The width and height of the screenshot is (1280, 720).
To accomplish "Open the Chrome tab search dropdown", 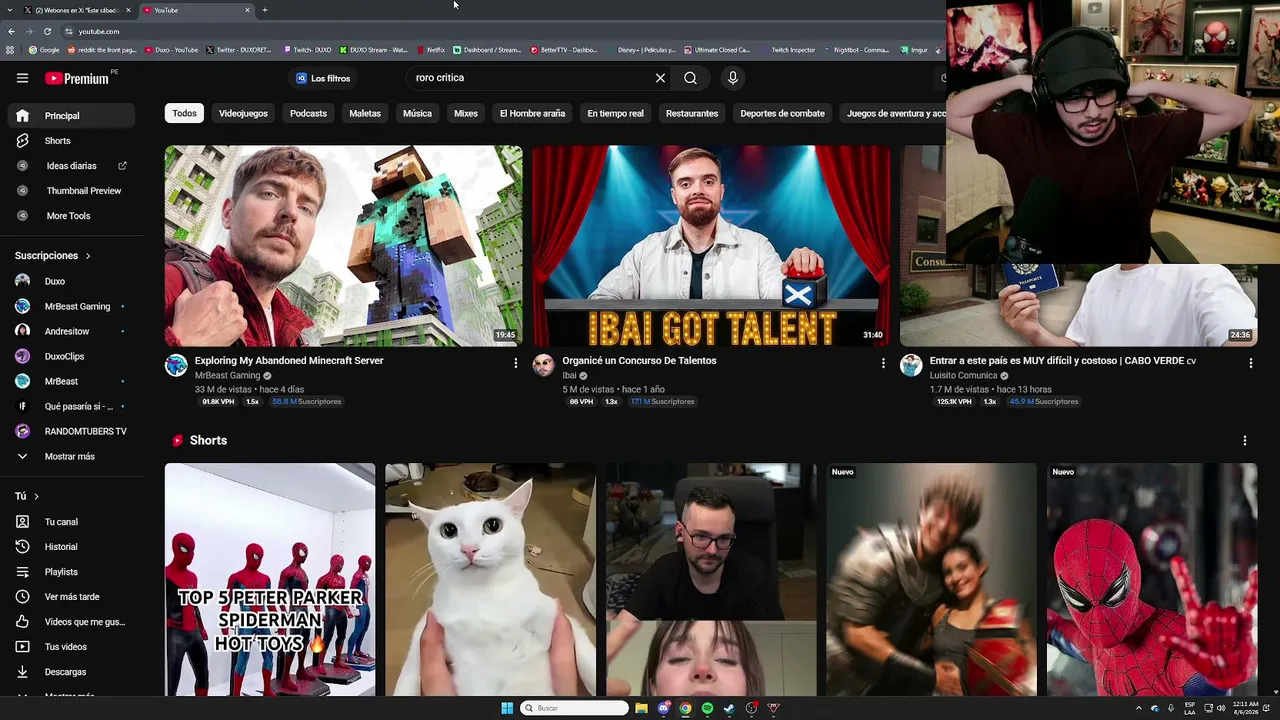I will (10, 10).
